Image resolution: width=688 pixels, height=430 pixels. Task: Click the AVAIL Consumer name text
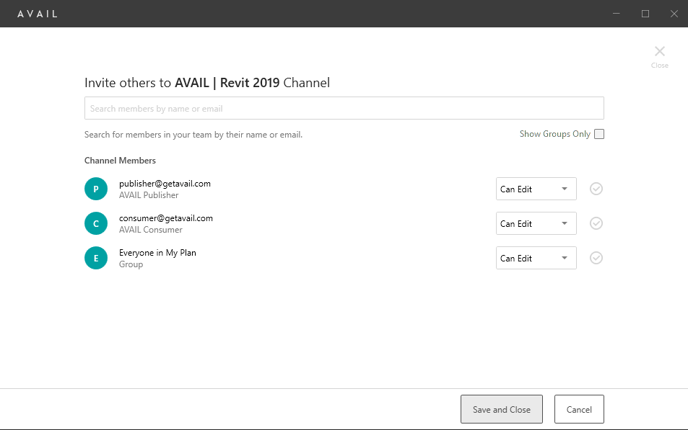pos(150,230)
